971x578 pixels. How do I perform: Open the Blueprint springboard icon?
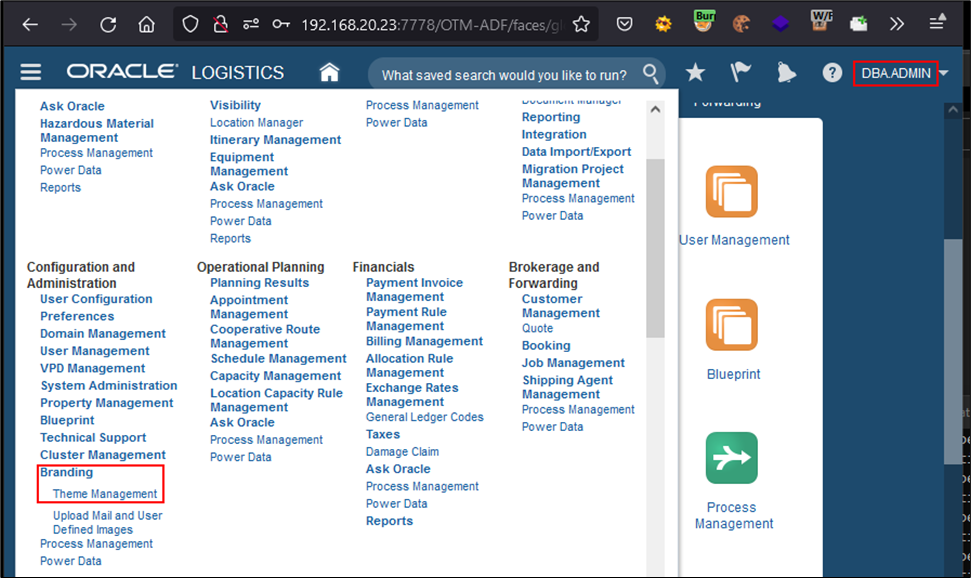[x=732, y=325]
